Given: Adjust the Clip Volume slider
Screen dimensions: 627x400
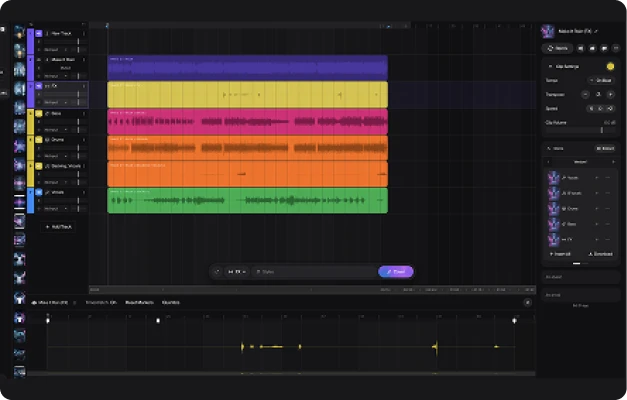Looking at the screenshot, I should [580, 130].
